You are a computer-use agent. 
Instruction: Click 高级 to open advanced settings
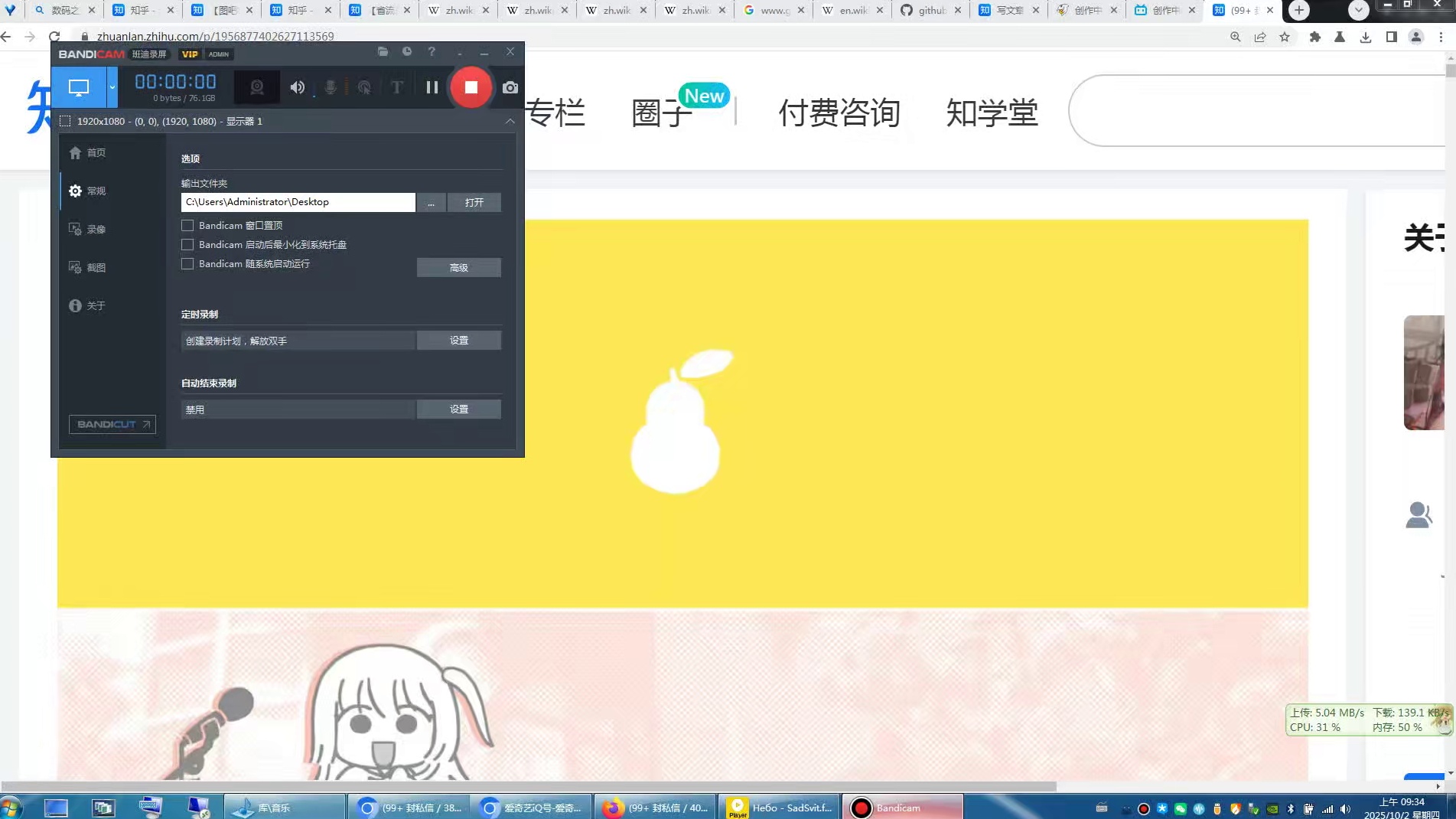(x=458, y=267)
